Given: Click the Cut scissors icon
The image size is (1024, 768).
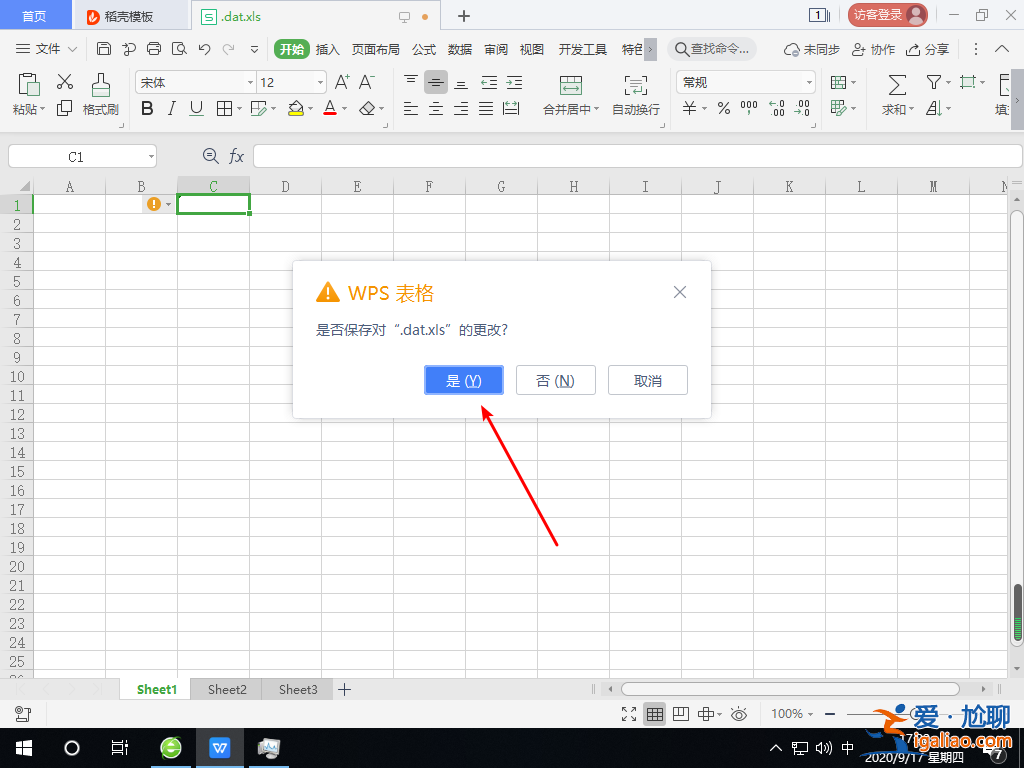Looking at the screenshot, I should 65,82.
